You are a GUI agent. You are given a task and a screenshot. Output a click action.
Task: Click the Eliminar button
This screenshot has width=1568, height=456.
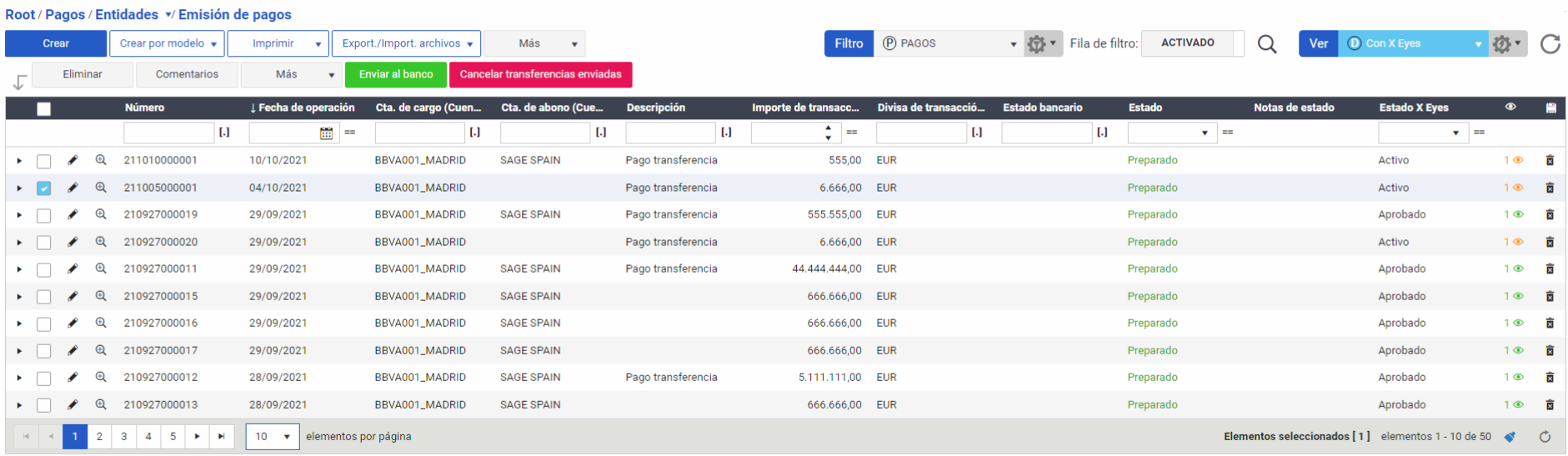[x=83, y=74]
